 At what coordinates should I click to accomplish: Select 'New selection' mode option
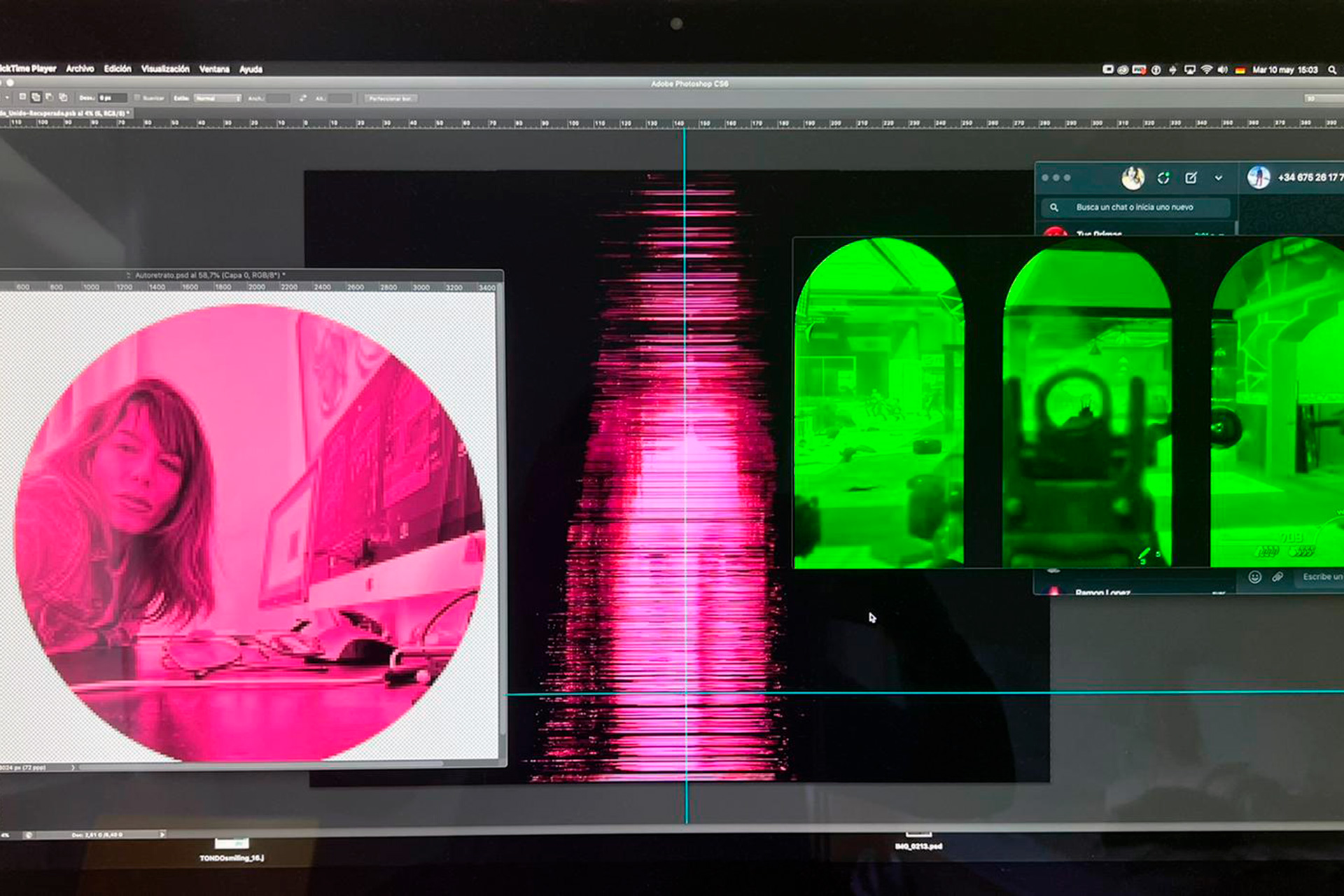coord(22,98)
